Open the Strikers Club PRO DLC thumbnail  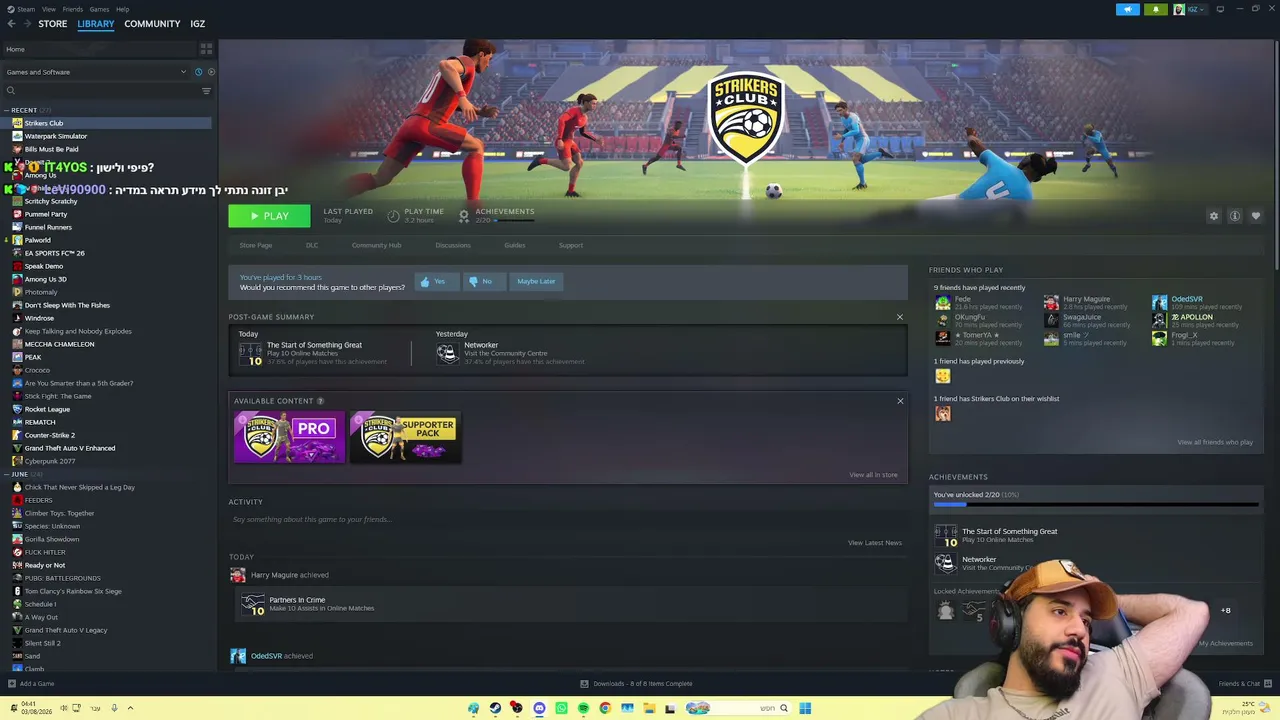(x=289, y=437)
